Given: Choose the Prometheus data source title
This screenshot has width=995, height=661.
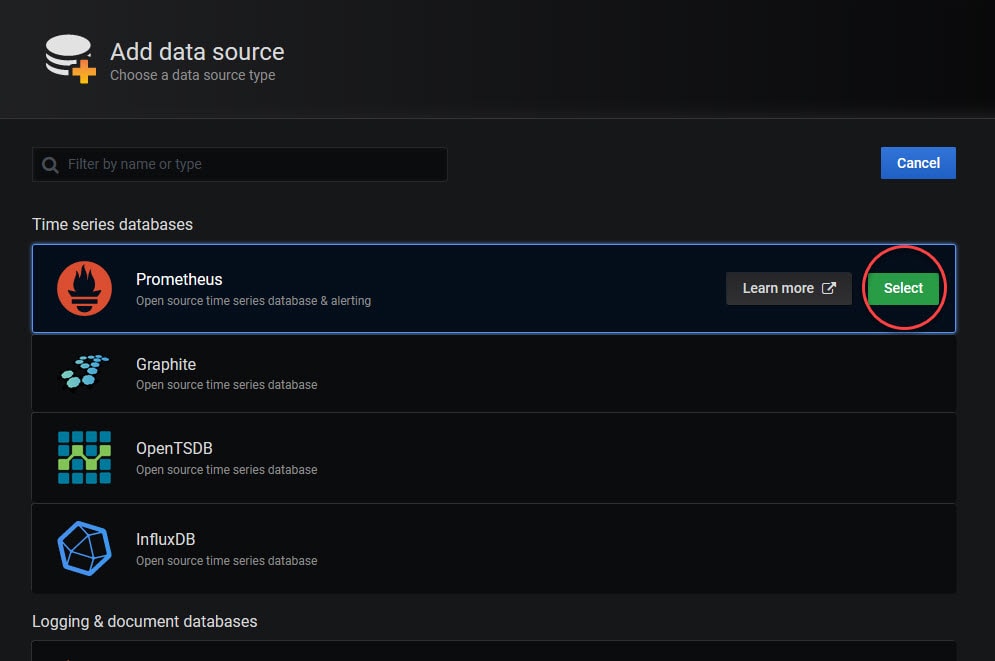Looking at the screenshot, I should coord(179,279).
